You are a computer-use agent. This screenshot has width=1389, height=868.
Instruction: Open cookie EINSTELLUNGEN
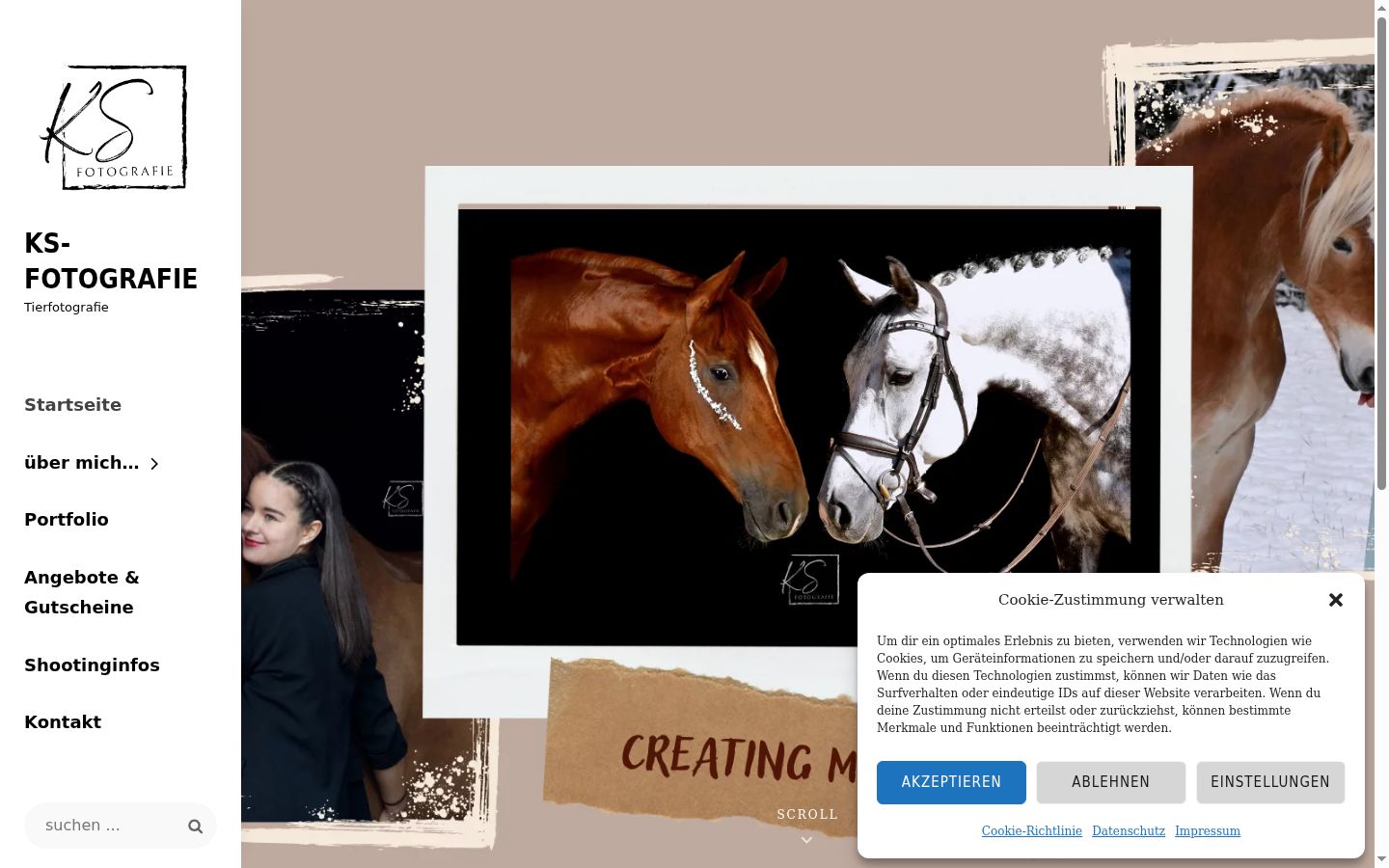click(x=1270, y=782)
